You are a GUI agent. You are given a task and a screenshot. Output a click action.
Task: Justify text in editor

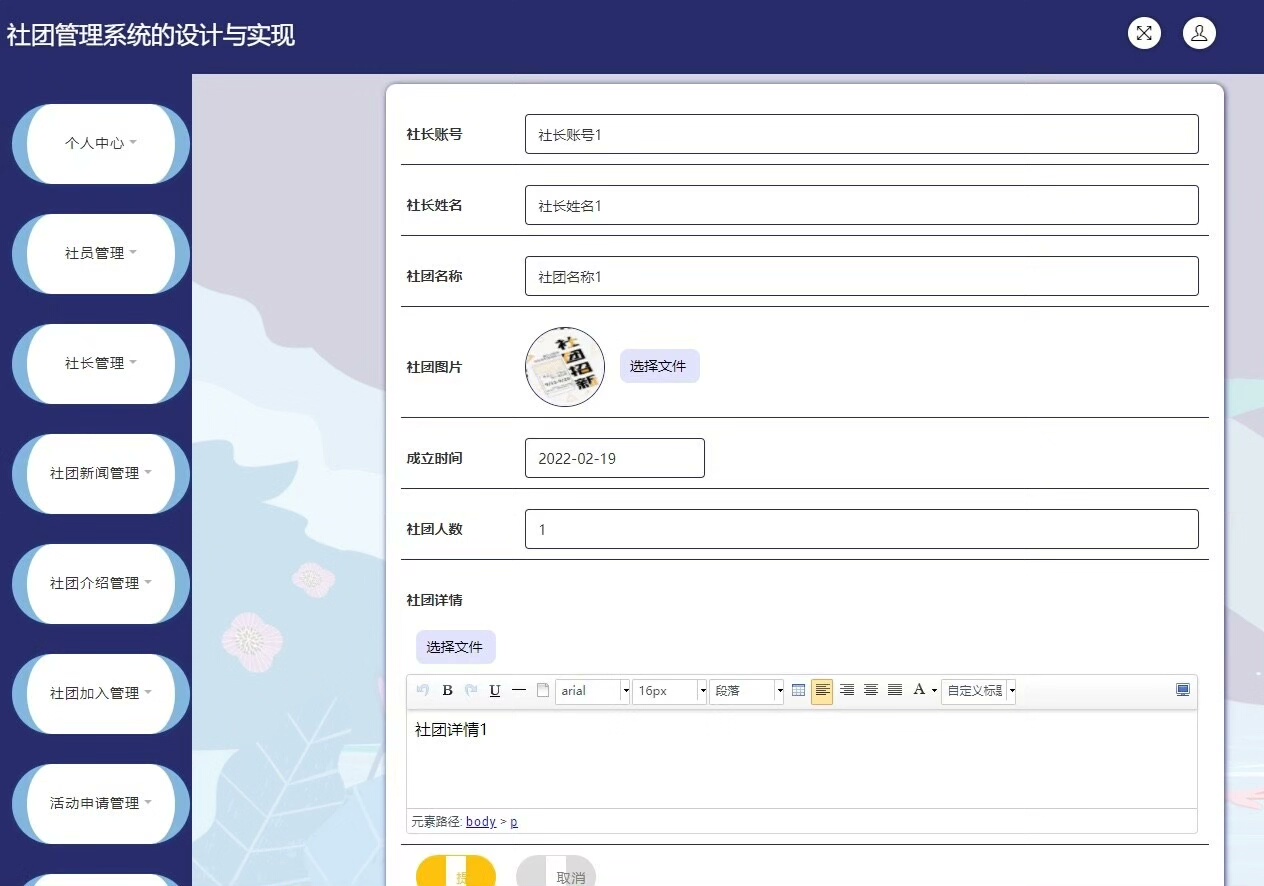coord(895,690)
